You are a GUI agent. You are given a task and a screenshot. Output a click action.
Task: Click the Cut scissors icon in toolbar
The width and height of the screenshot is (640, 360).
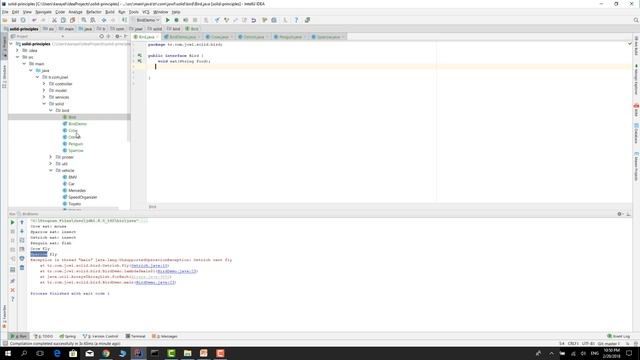pos(54,20)
